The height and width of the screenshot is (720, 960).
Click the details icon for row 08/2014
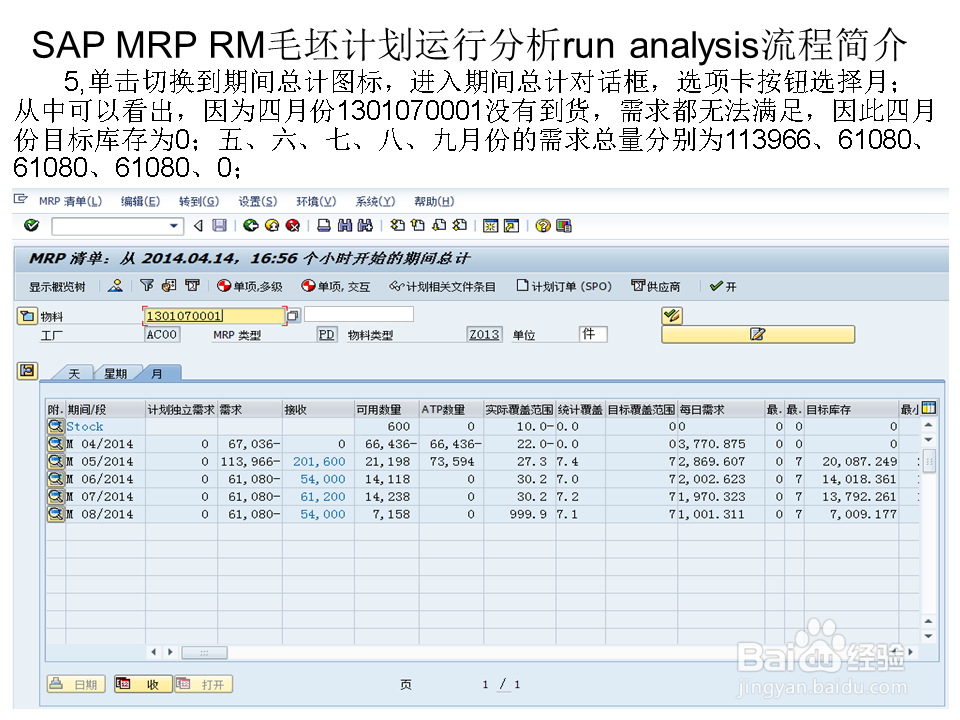coord(56,514)
